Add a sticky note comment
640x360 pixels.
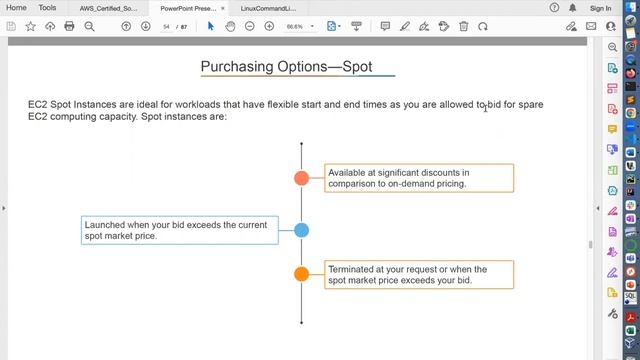pyautogui.click(x=385, y=27)
